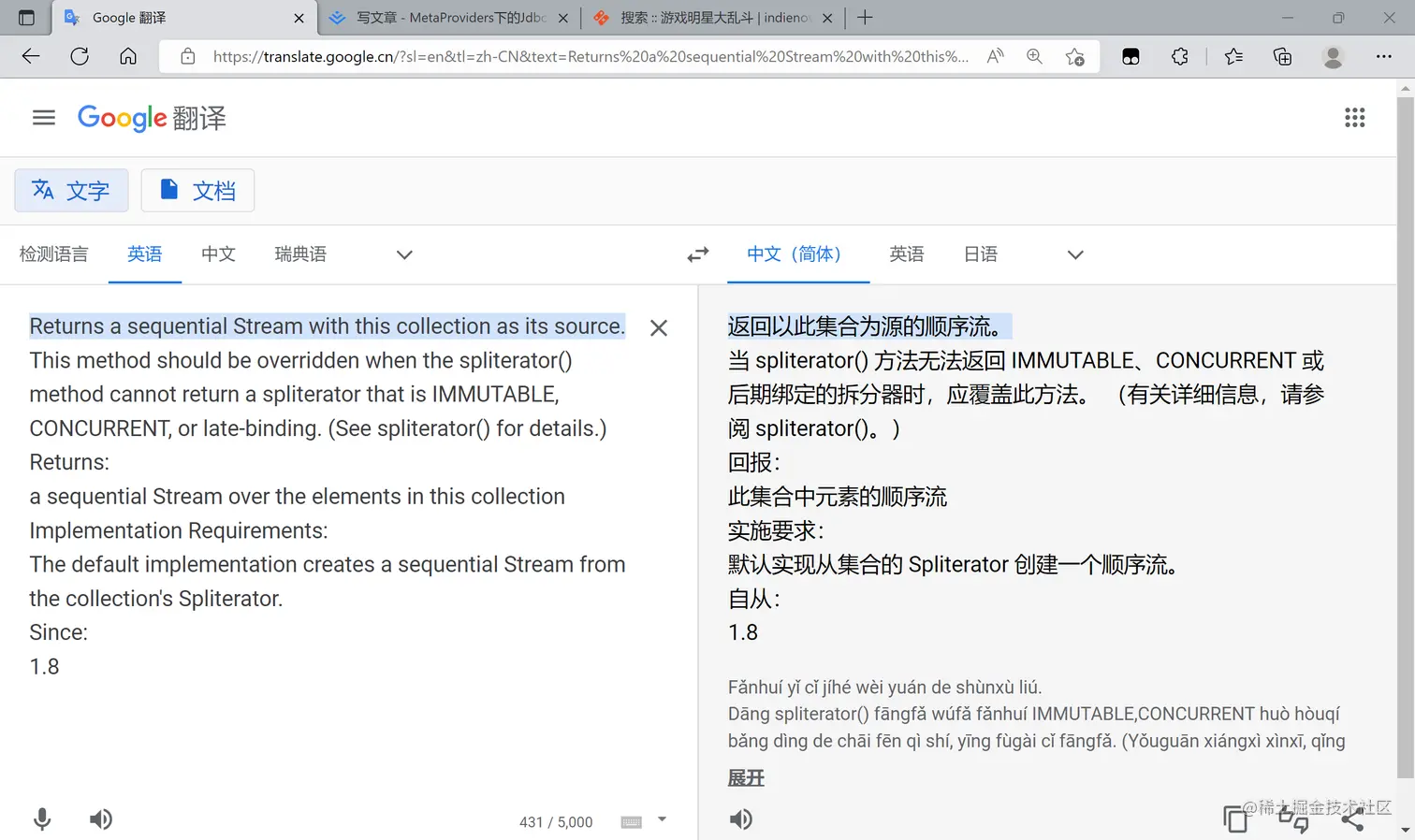1415x840 pixels.
Task: Open a new browser tab
Action: 866,18
